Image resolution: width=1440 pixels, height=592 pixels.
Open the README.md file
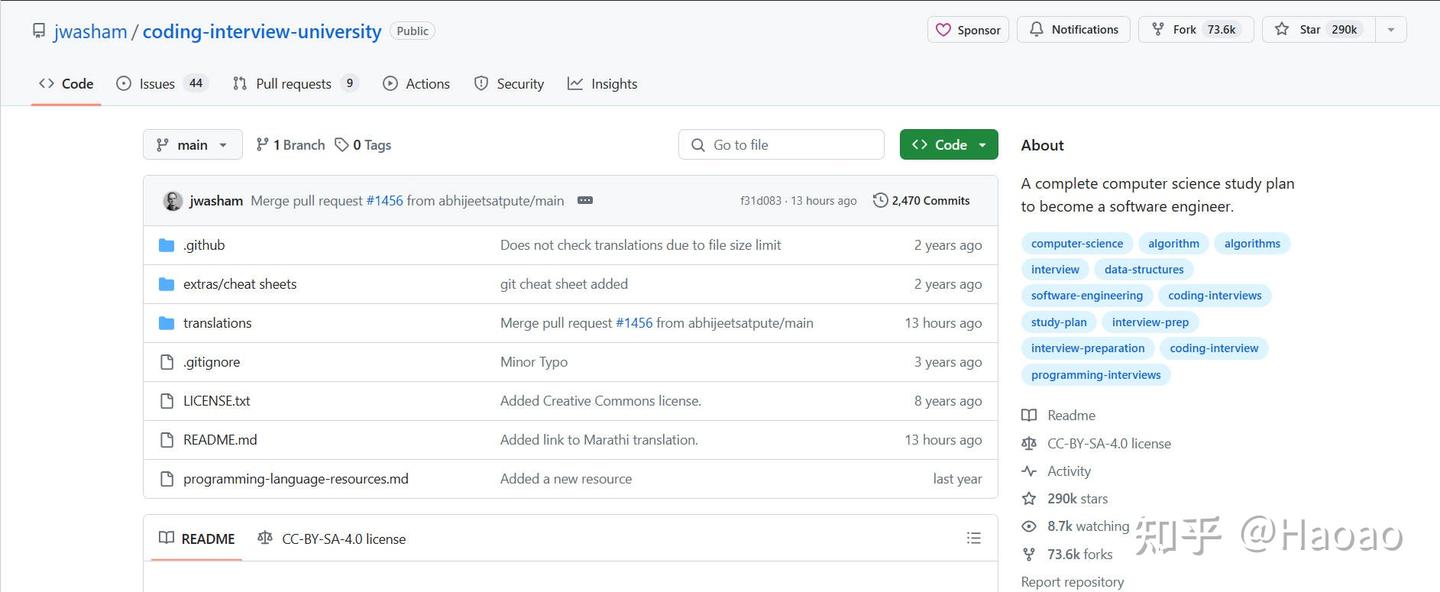coord(220,440)
